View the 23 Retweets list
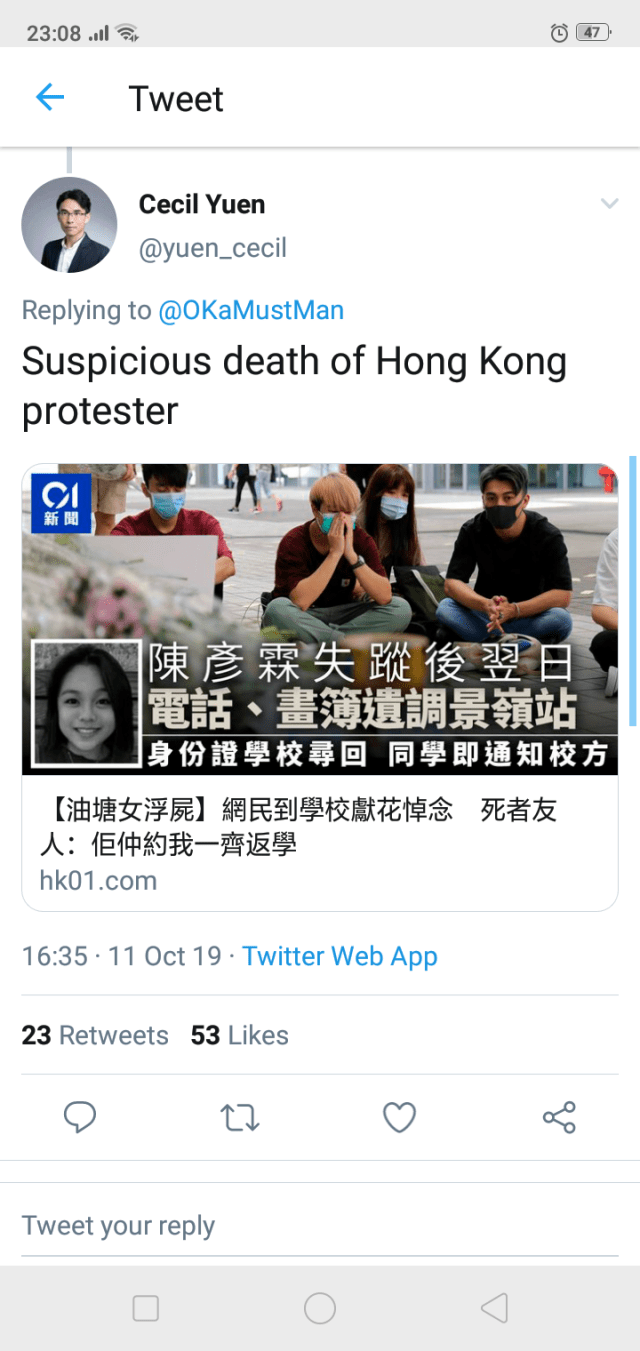 tap(95, 1035)
